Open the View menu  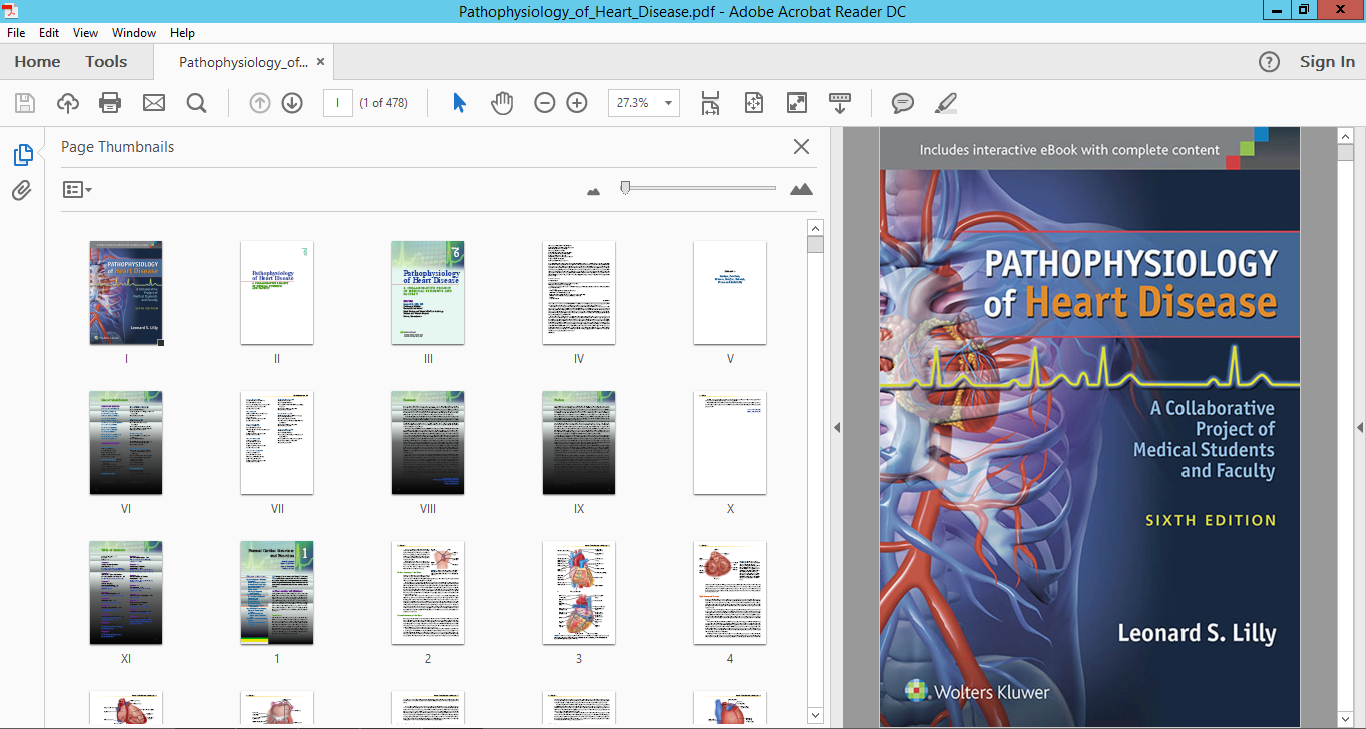(86, 33)
